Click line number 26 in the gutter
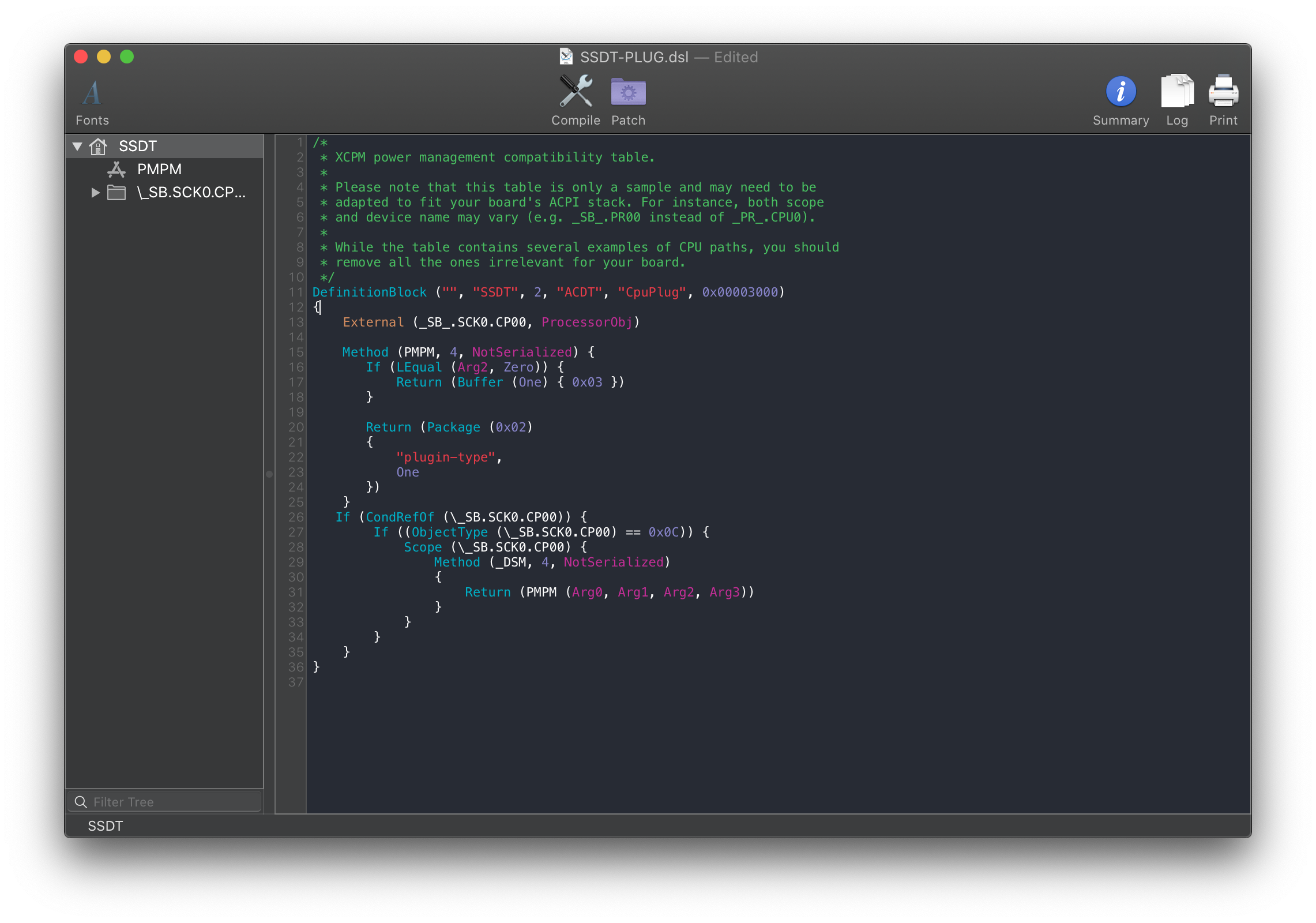Image resolution: width=1316 pixels, height=923 pixels. [x=296, y=517]
